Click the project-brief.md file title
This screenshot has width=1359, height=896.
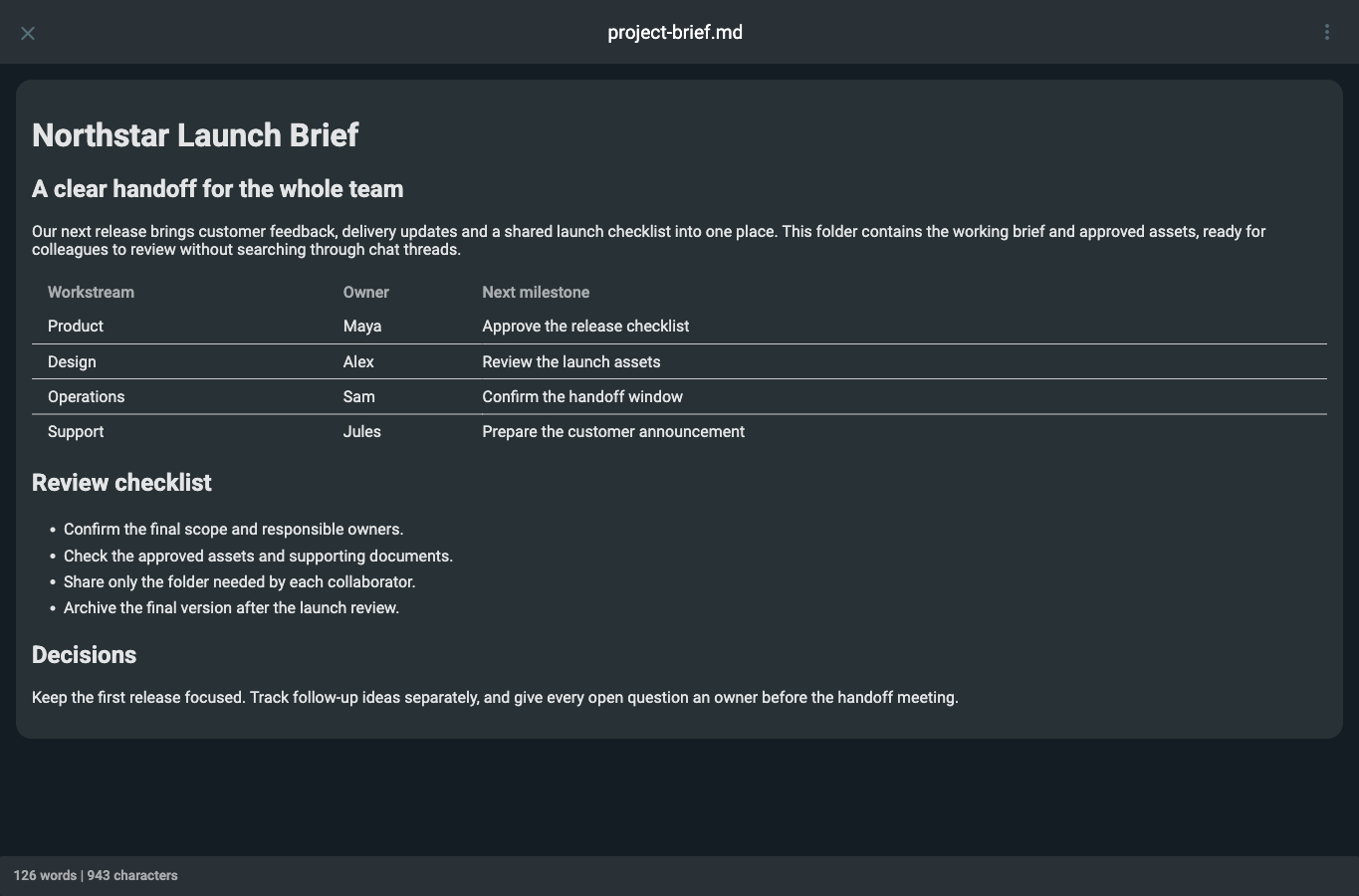[x=675, y=33]
